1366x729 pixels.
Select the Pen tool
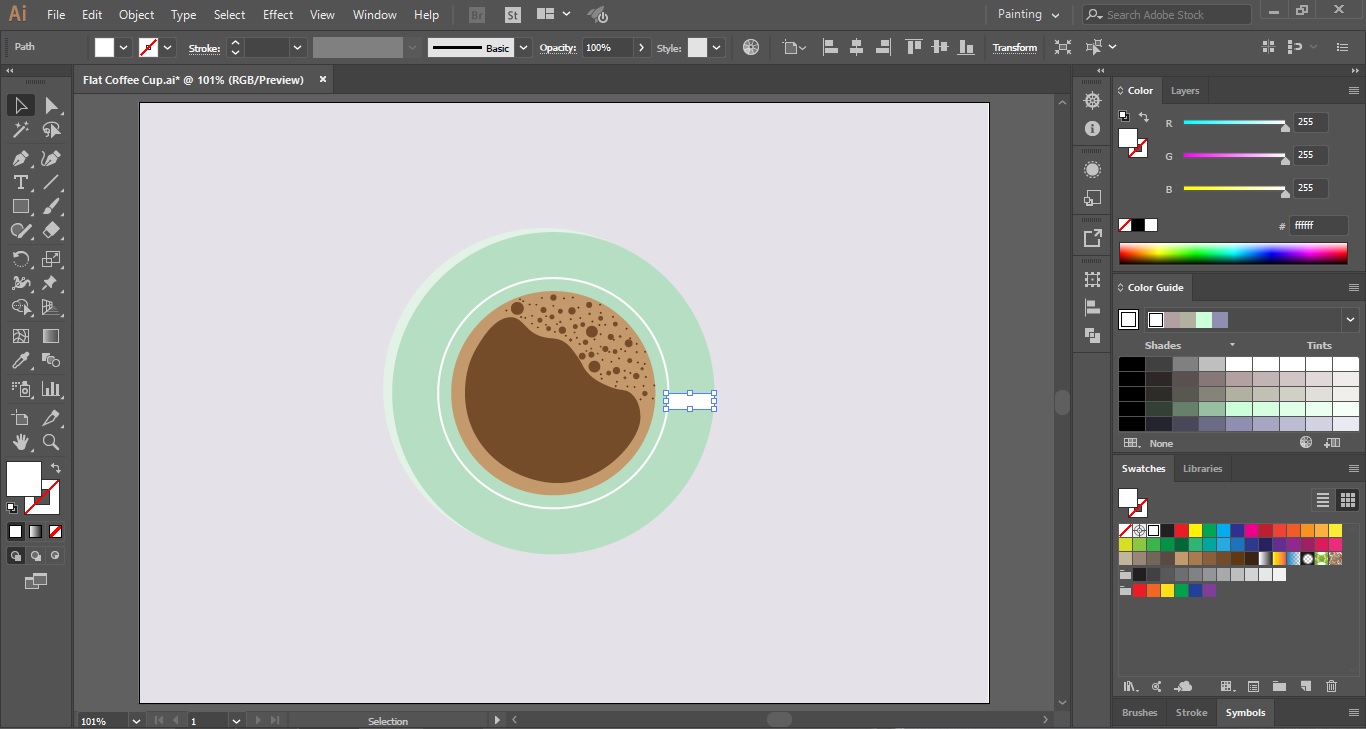20,158
